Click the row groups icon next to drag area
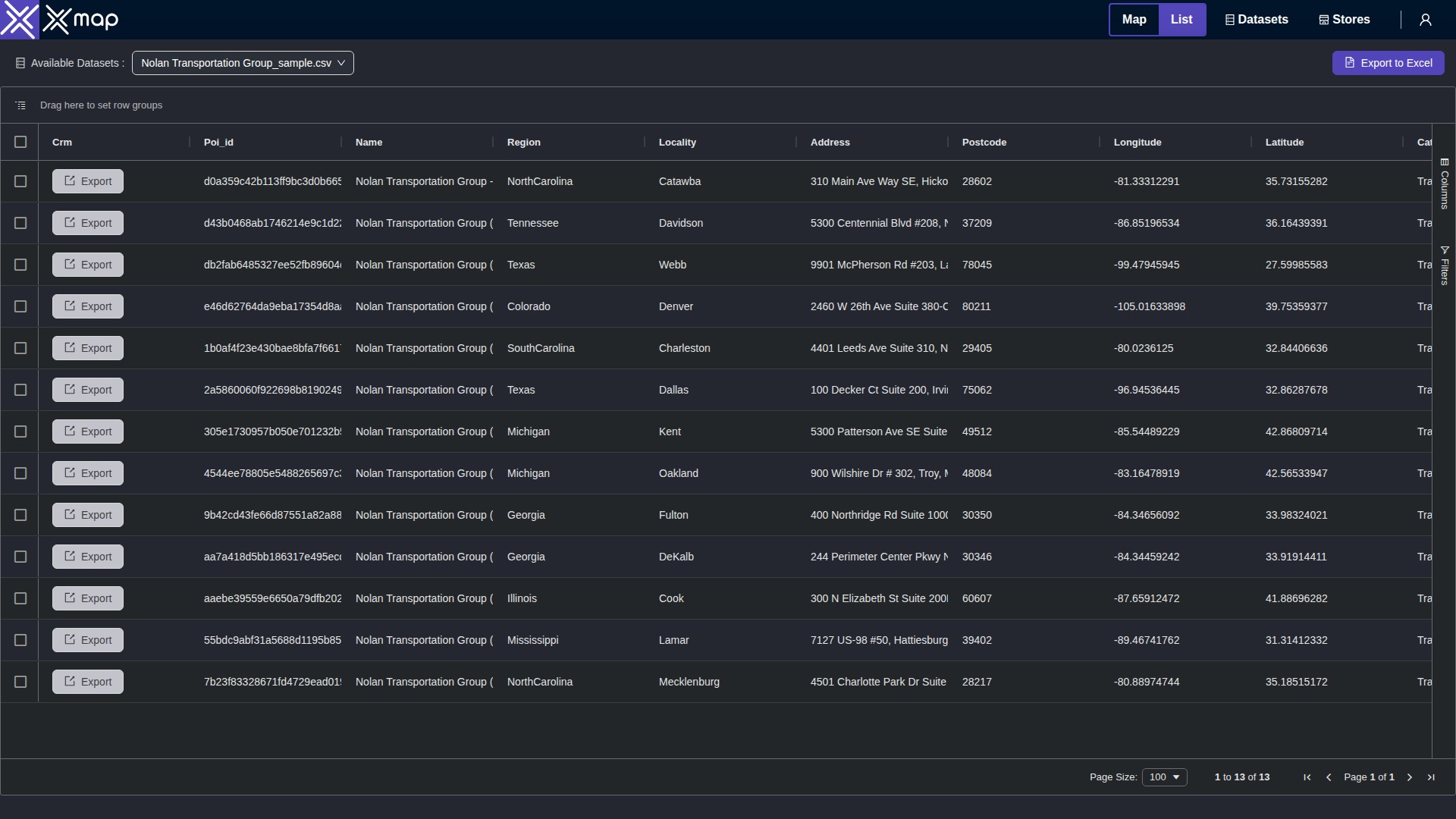1456x819 pixels. coord(20,105)
